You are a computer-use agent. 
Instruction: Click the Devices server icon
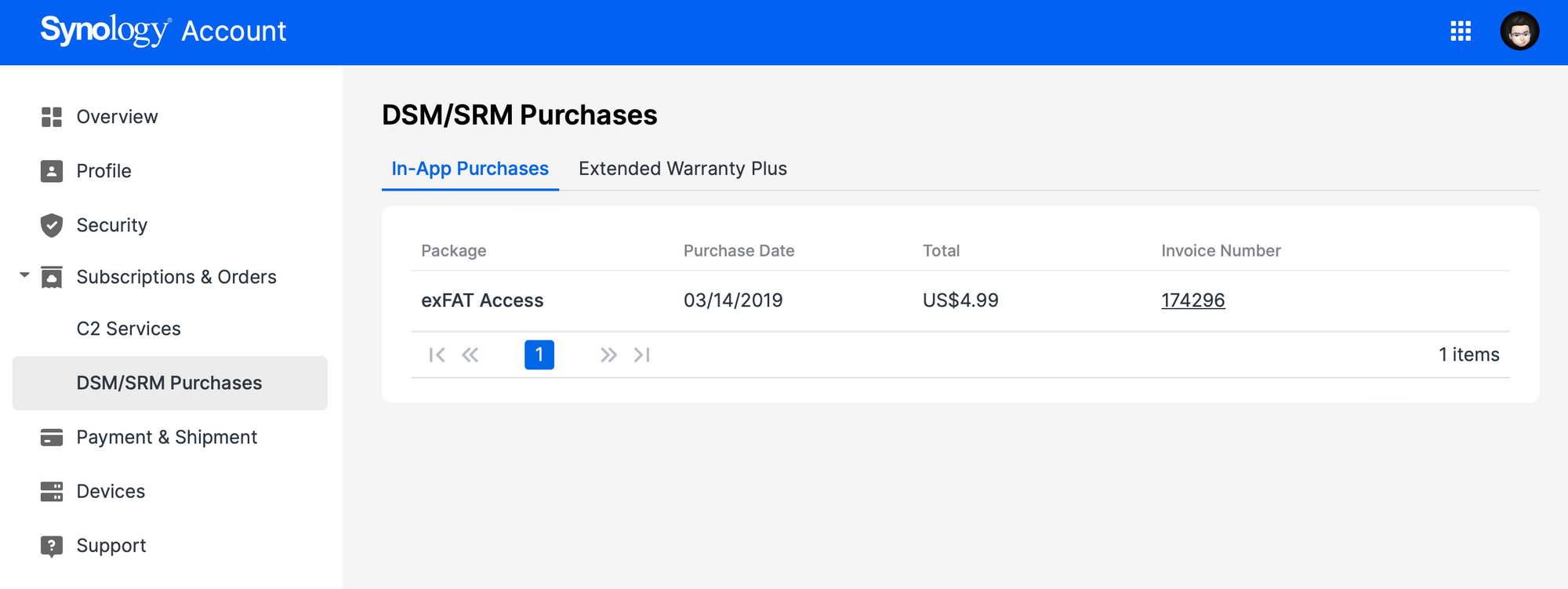(x=52, y=491)
